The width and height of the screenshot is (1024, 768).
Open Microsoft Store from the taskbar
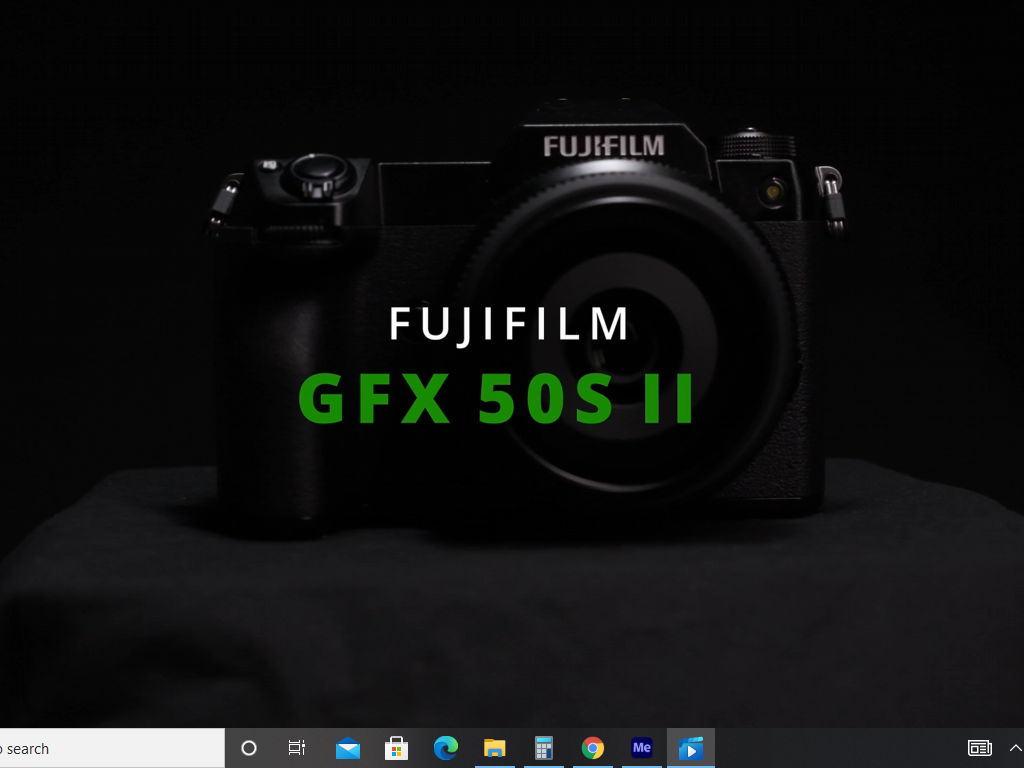click(396, 748)
